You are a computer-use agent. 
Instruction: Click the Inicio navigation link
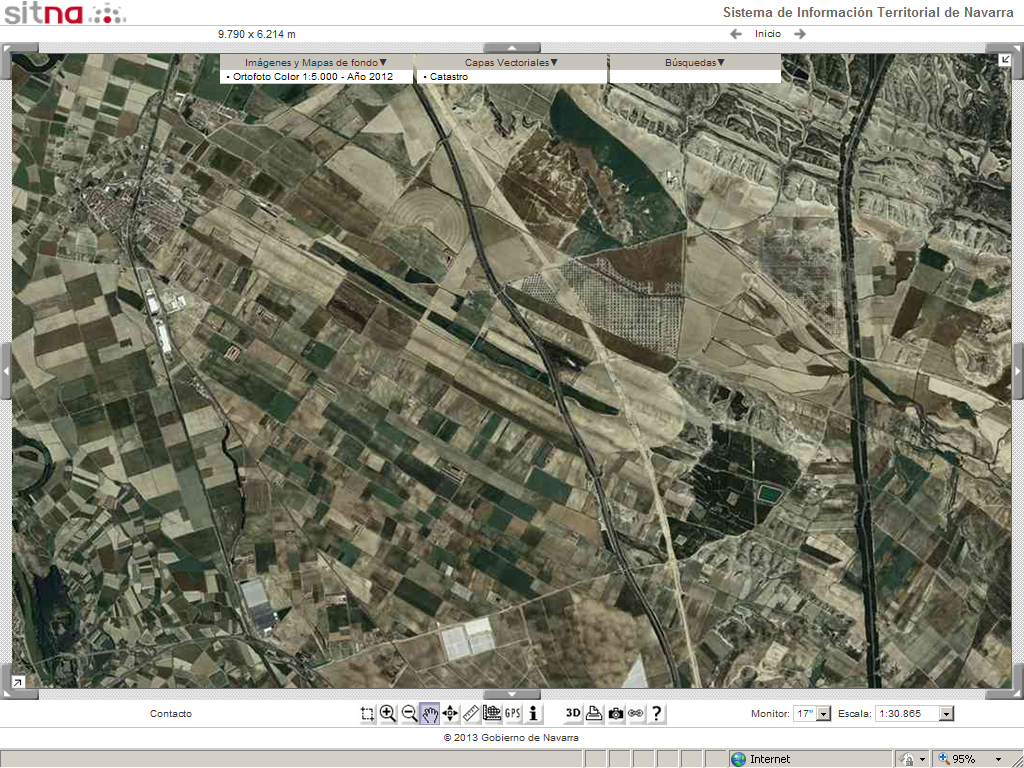(768, 34)
